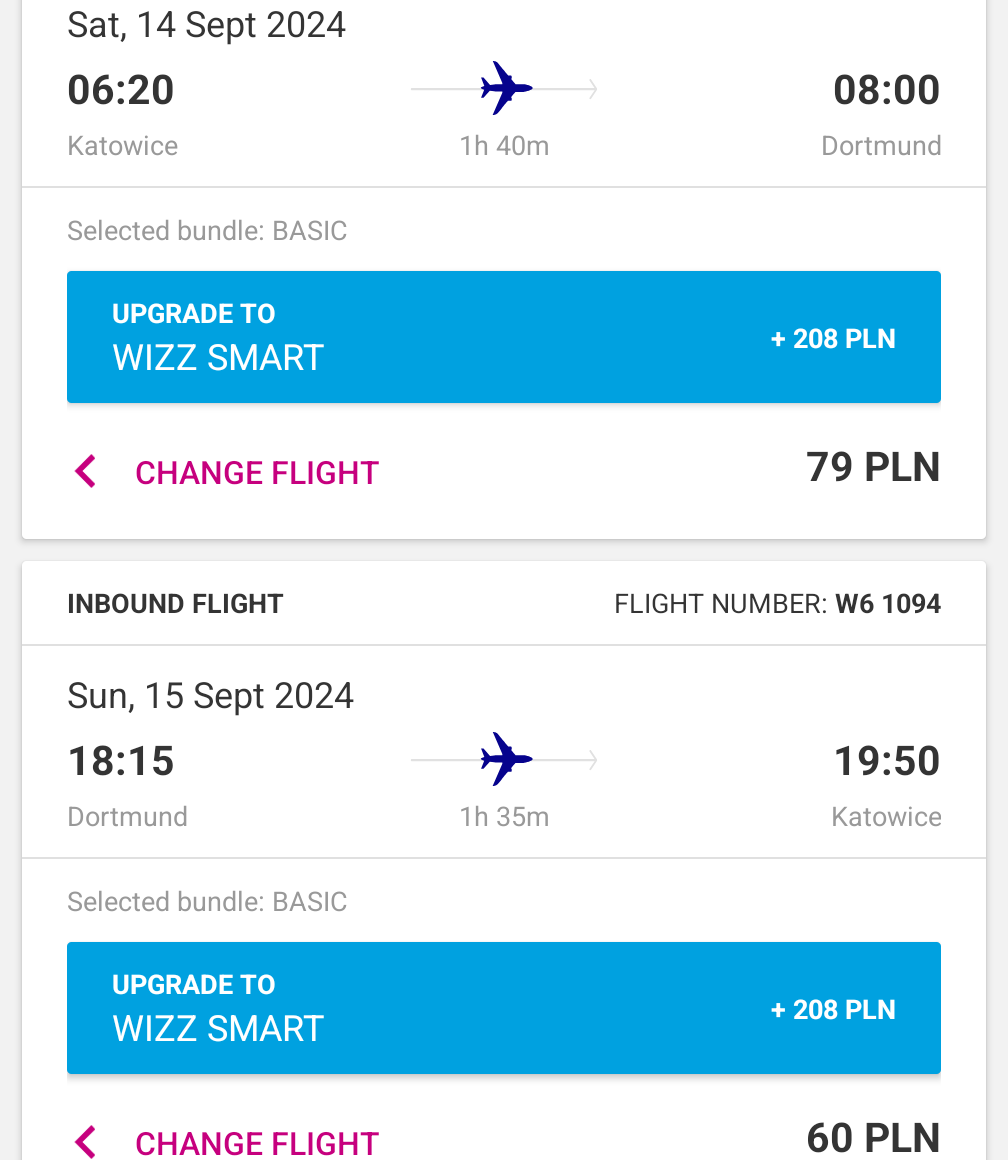Click the outbound flight airplane icon
The image size is (1008, 1160).
(x=506, y=89)
